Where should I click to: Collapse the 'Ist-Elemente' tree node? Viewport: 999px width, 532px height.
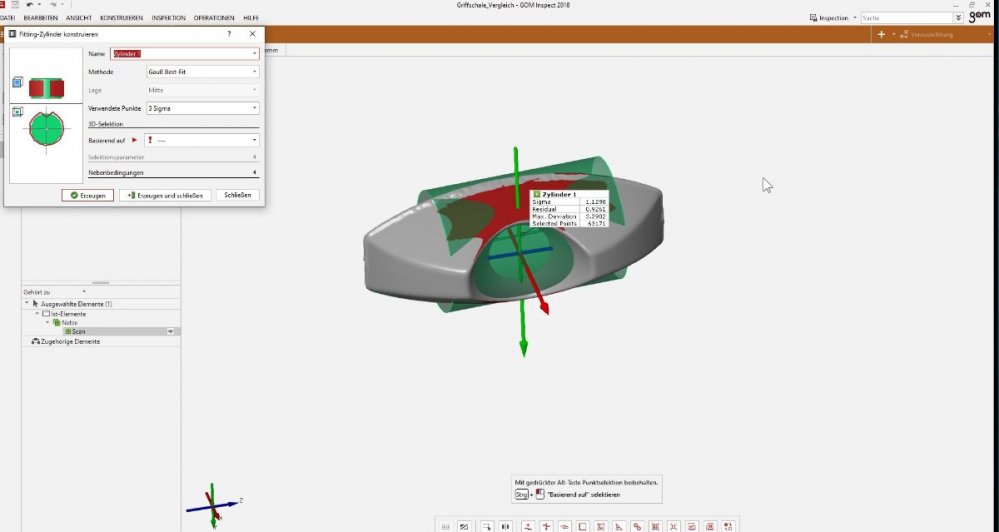point(37,313)
